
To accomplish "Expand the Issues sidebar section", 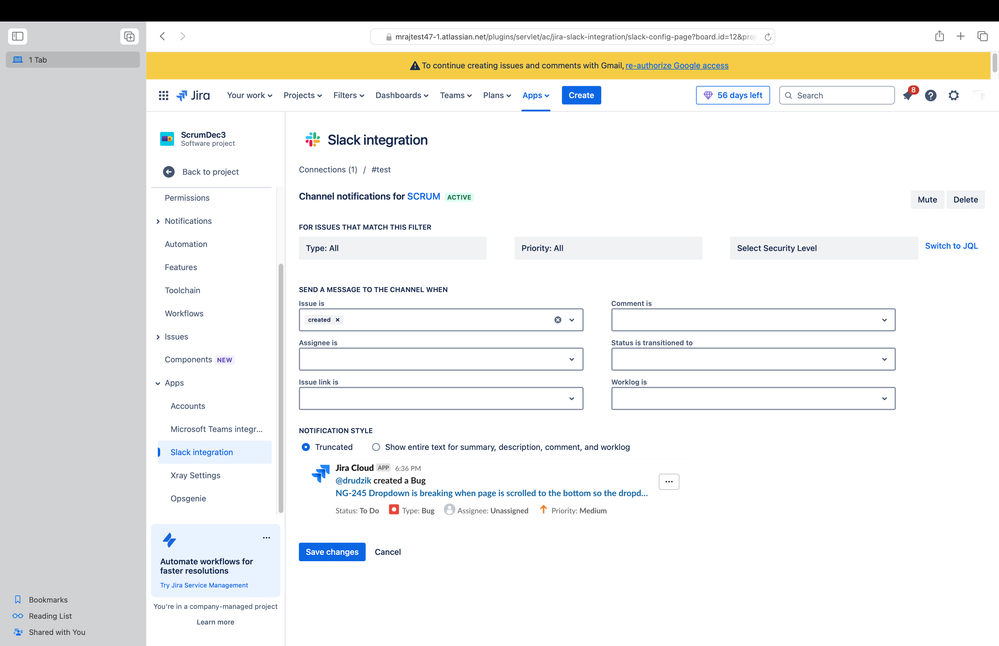I will tap(158, 337).
